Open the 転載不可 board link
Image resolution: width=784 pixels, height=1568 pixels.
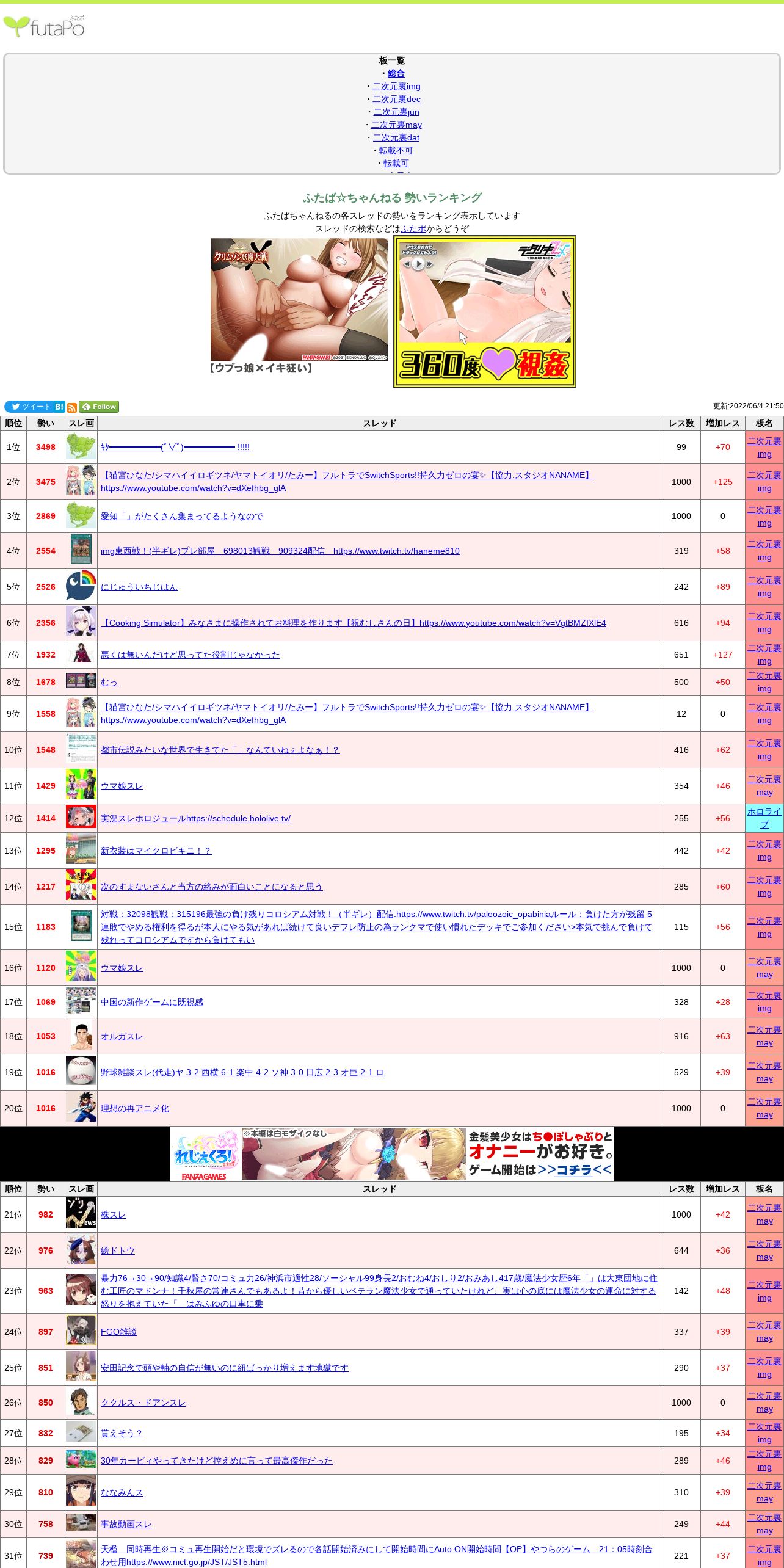pos(396,150)
